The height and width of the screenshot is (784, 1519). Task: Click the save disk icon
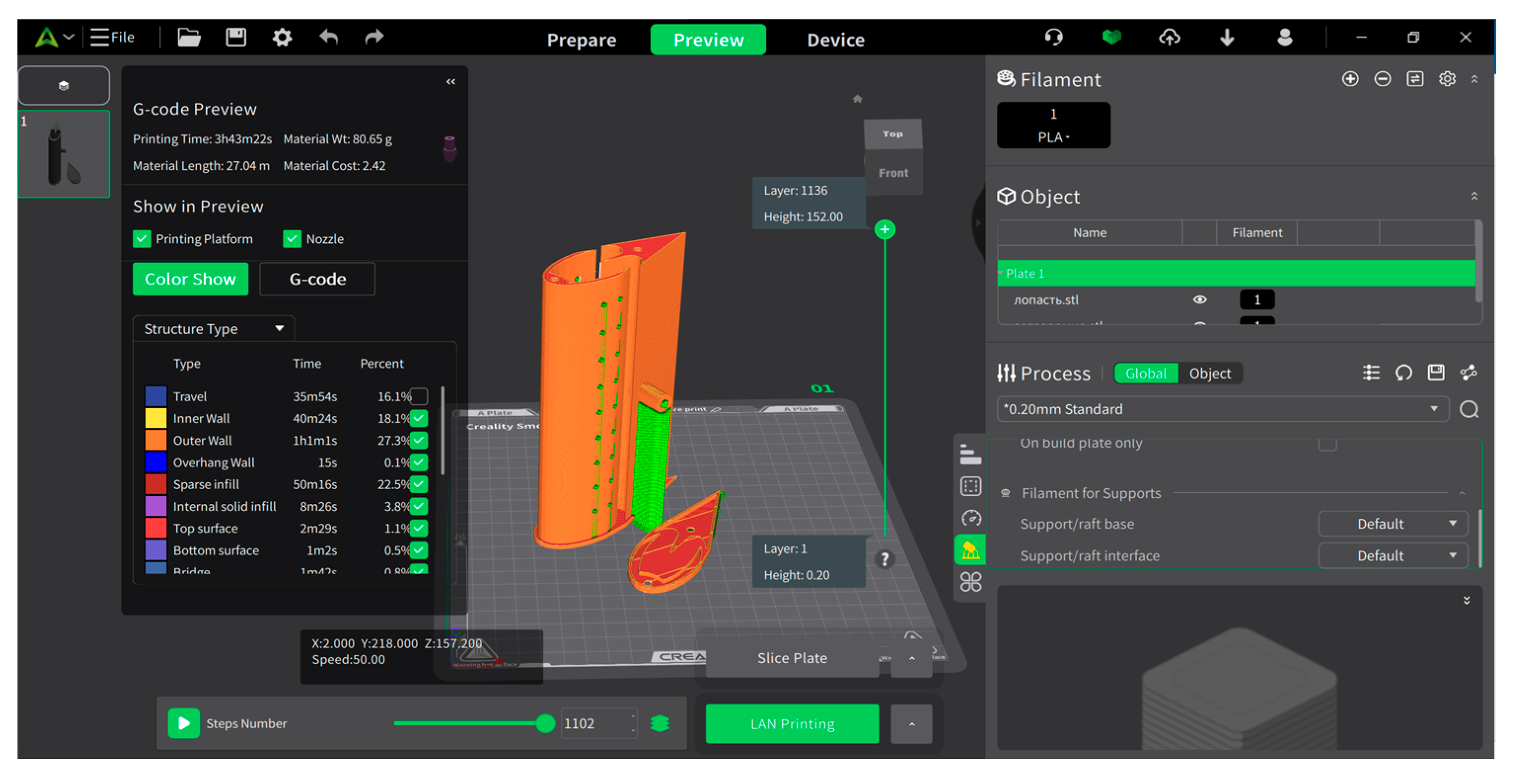(x=236, y=38)
